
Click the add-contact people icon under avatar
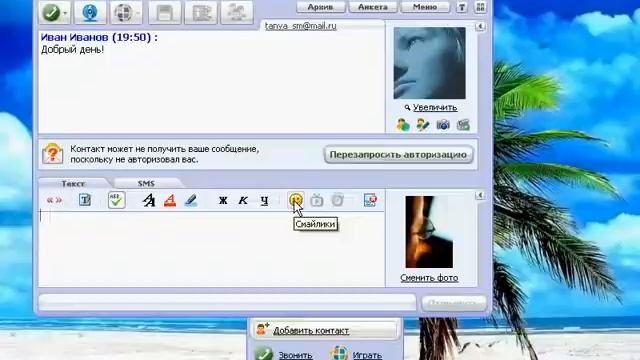403,124
